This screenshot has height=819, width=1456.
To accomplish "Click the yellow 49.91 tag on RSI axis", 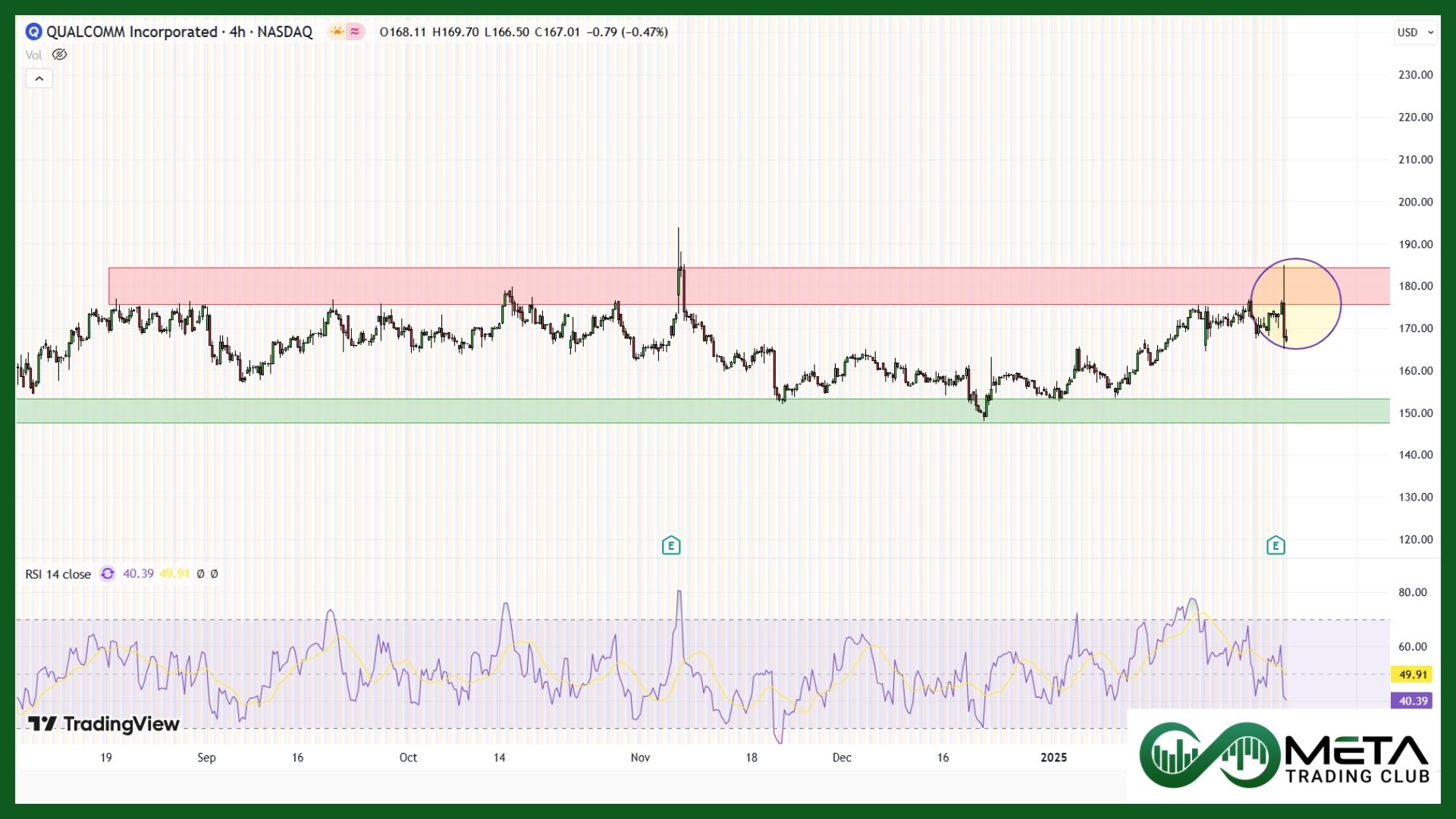I will pyautogui.click(x=1413, y=674).
